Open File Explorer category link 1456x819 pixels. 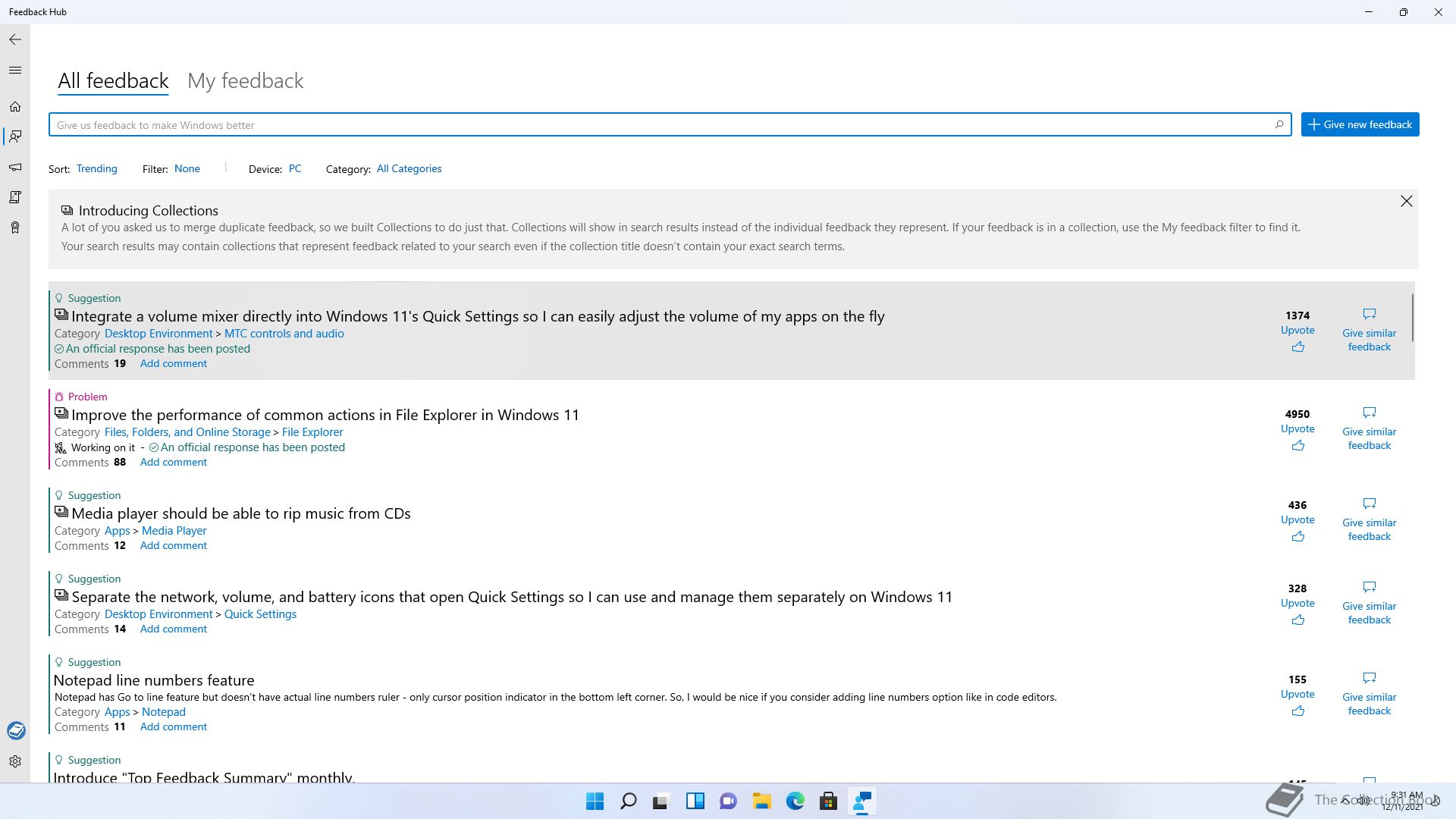312,431
